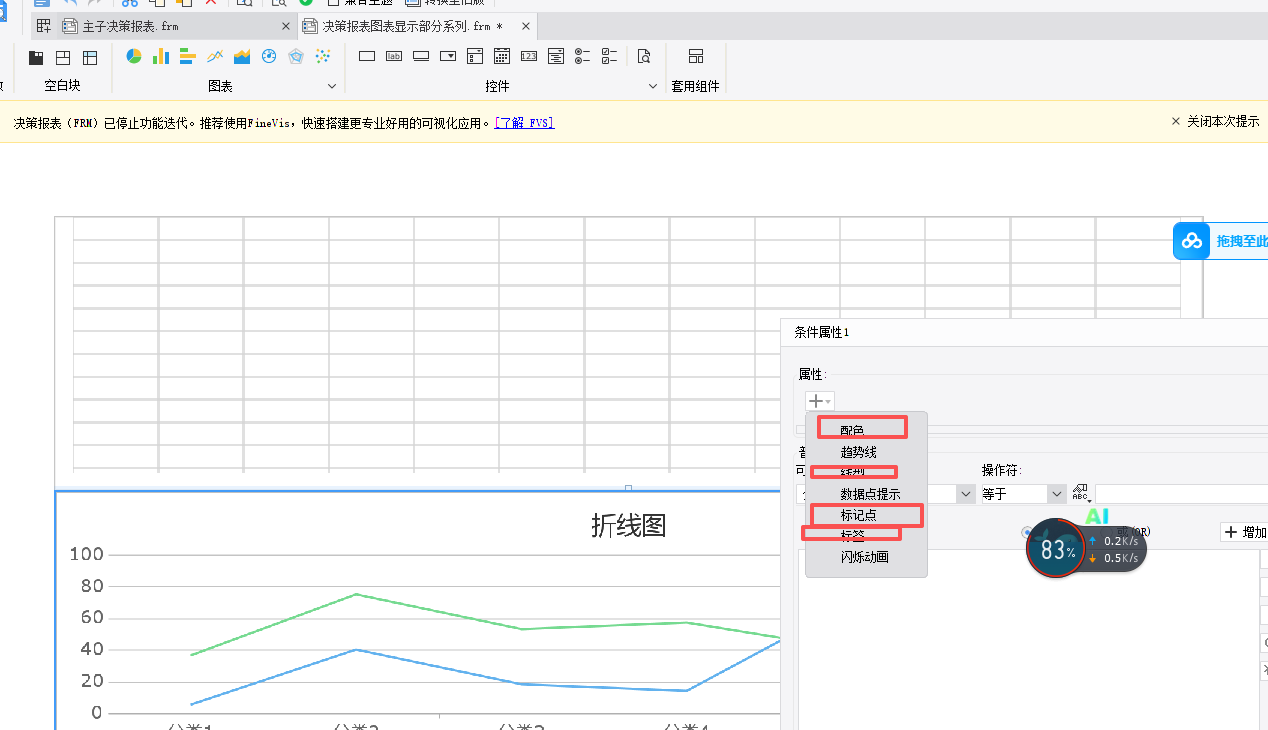Insert a horizontal bar chart component
Viewport: 1268px width, 730px height.
click(187, 56)
